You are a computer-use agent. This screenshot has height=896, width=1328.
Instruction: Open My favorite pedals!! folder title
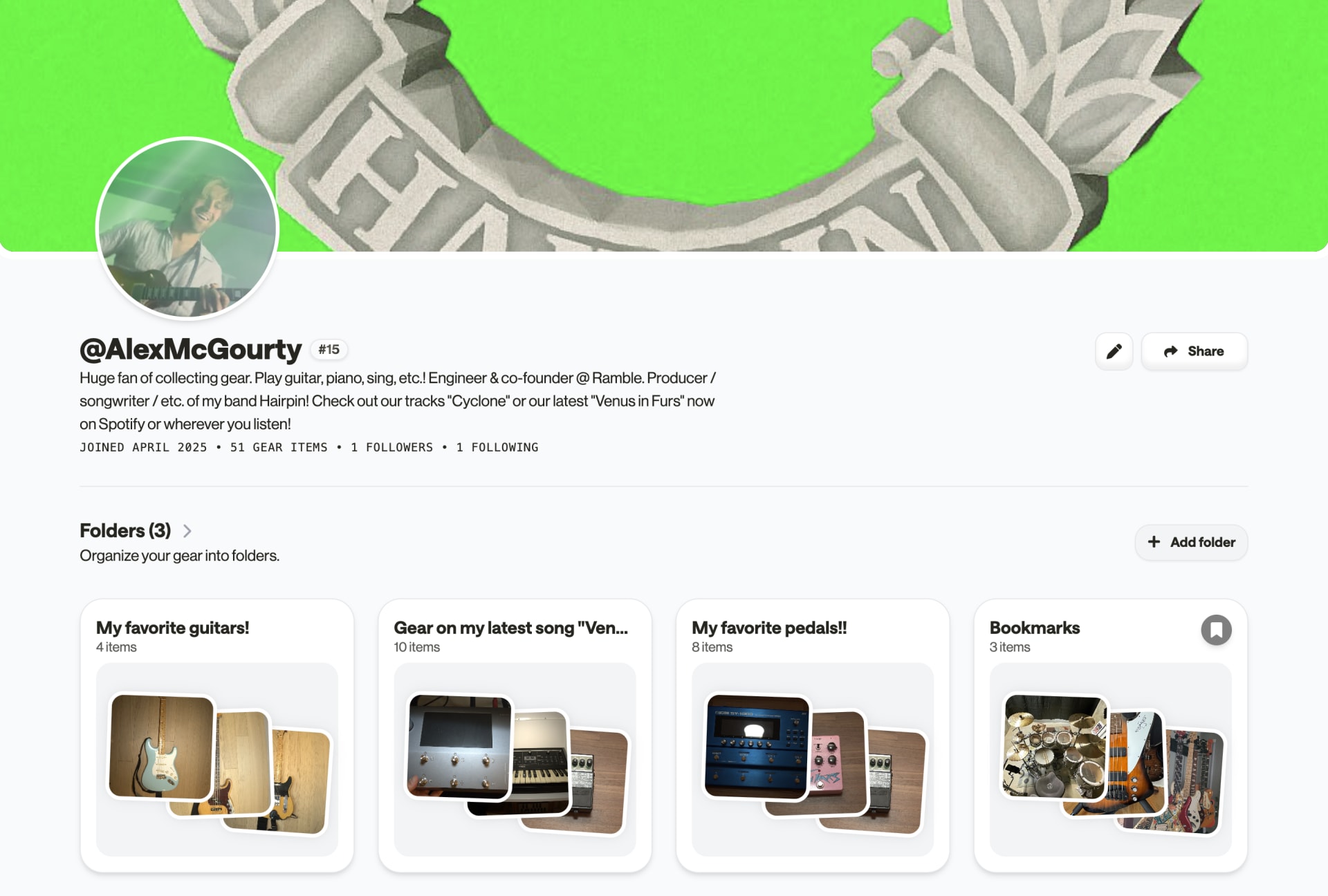click(769, 628)
